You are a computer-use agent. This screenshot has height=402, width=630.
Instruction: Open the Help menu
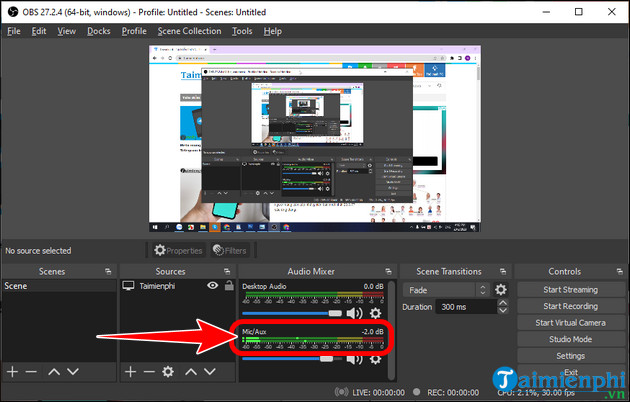coord(272,31)
